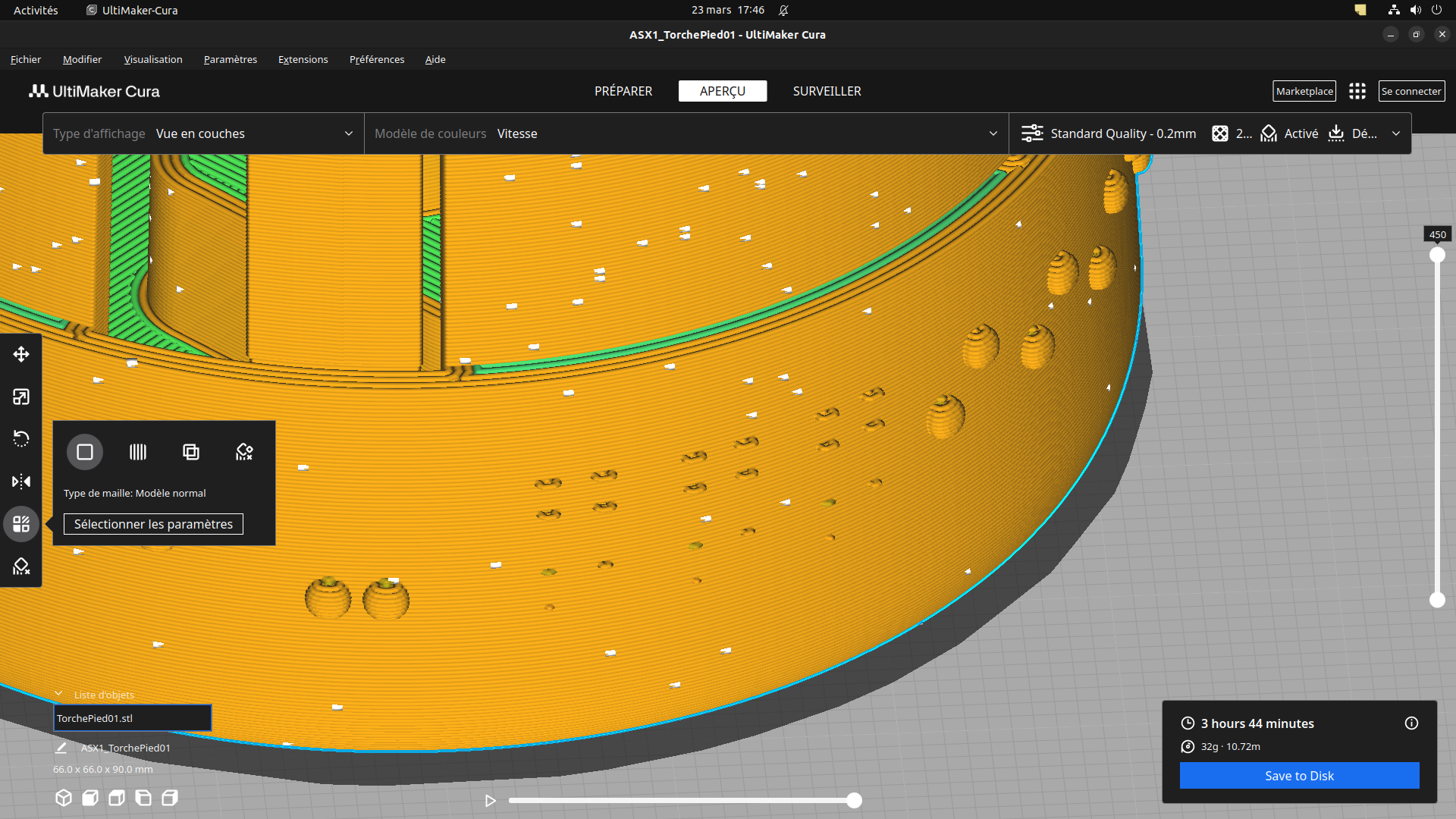The image size is (1456, 819).
Task: Play the layer path simulation
Action: [491, 800]
